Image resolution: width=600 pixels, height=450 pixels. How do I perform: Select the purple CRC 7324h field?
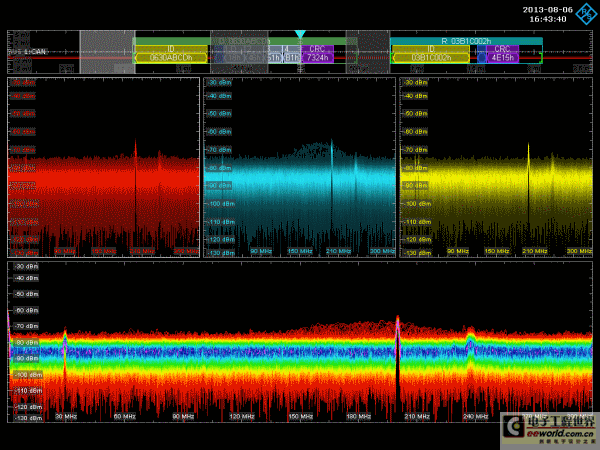pos(317,54)
